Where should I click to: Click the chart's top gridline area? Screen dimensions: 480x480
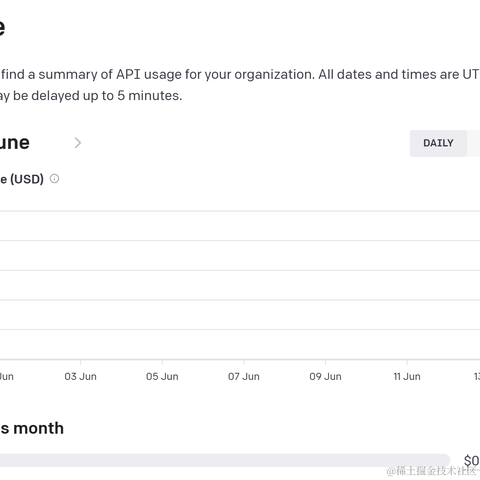(240, 211)
